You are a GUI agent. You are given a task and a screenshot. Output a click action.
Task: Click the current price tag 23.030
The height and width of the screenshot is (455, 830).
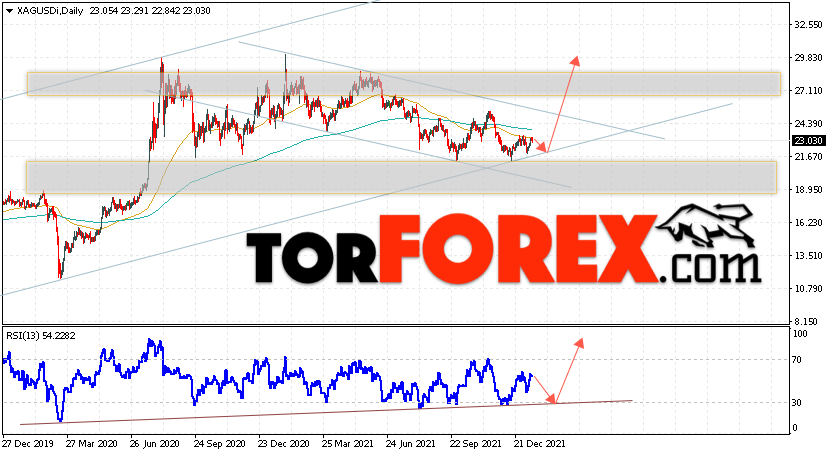[808, 141]
